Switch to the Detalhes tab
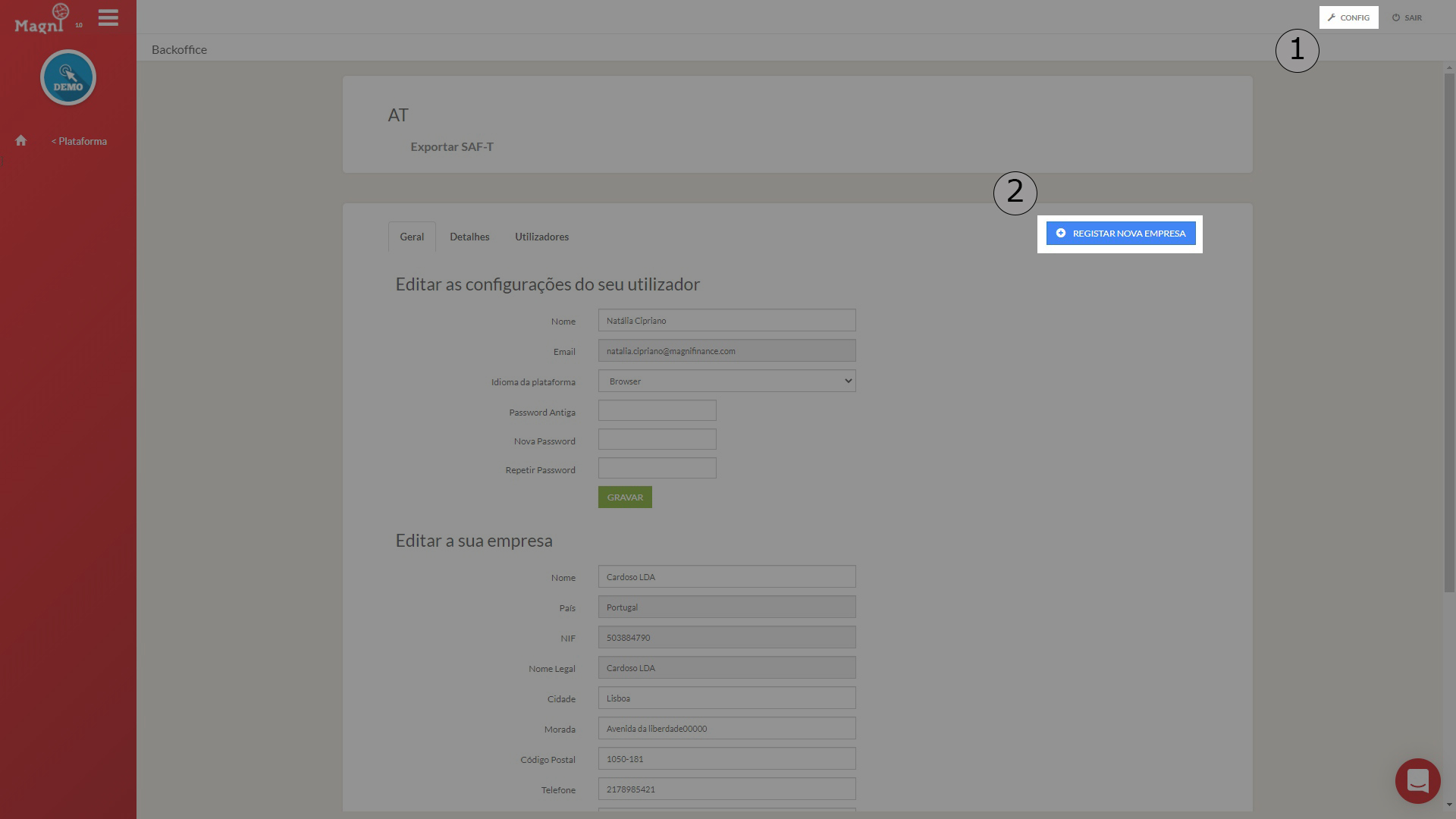The image size is (1456, 819). tap(469, 237)
